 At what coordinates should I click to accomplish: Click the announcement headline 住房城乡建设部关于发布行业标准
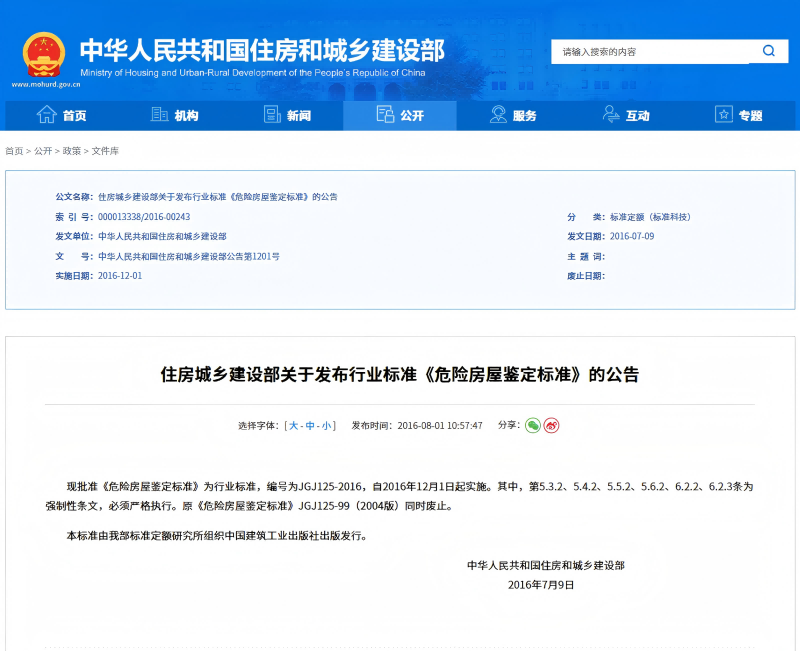(400, 374)
